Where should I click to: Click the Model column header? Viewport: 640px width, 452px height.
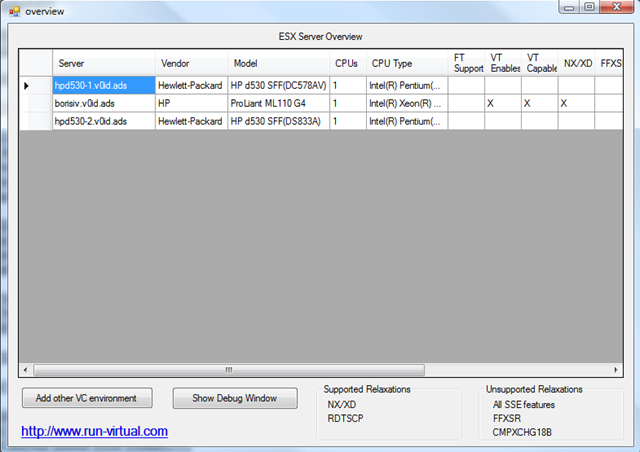tap(278, 63)
